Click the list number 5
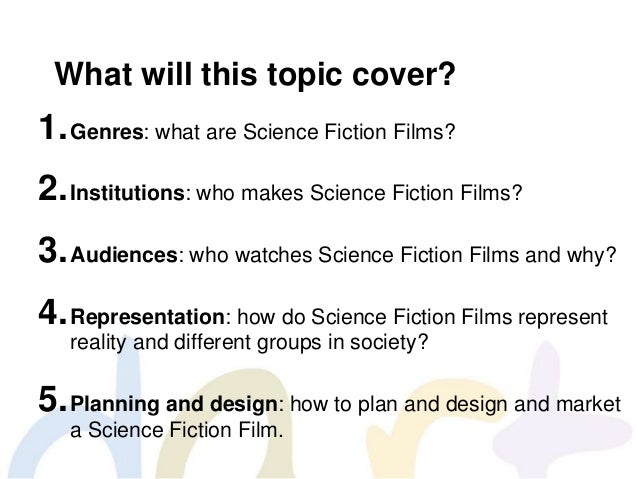Viewport: 638px width, 479px height. 52,399
